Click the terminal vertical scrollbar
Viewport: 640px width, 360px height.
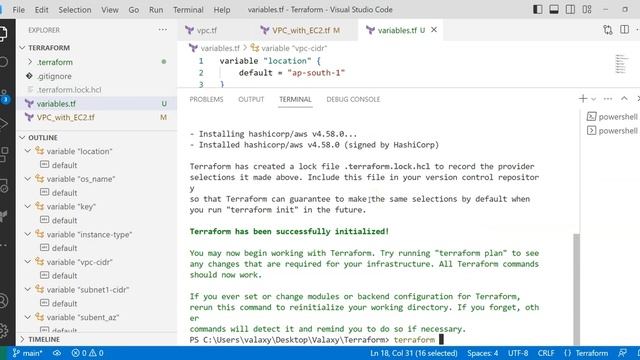point(576,289)
